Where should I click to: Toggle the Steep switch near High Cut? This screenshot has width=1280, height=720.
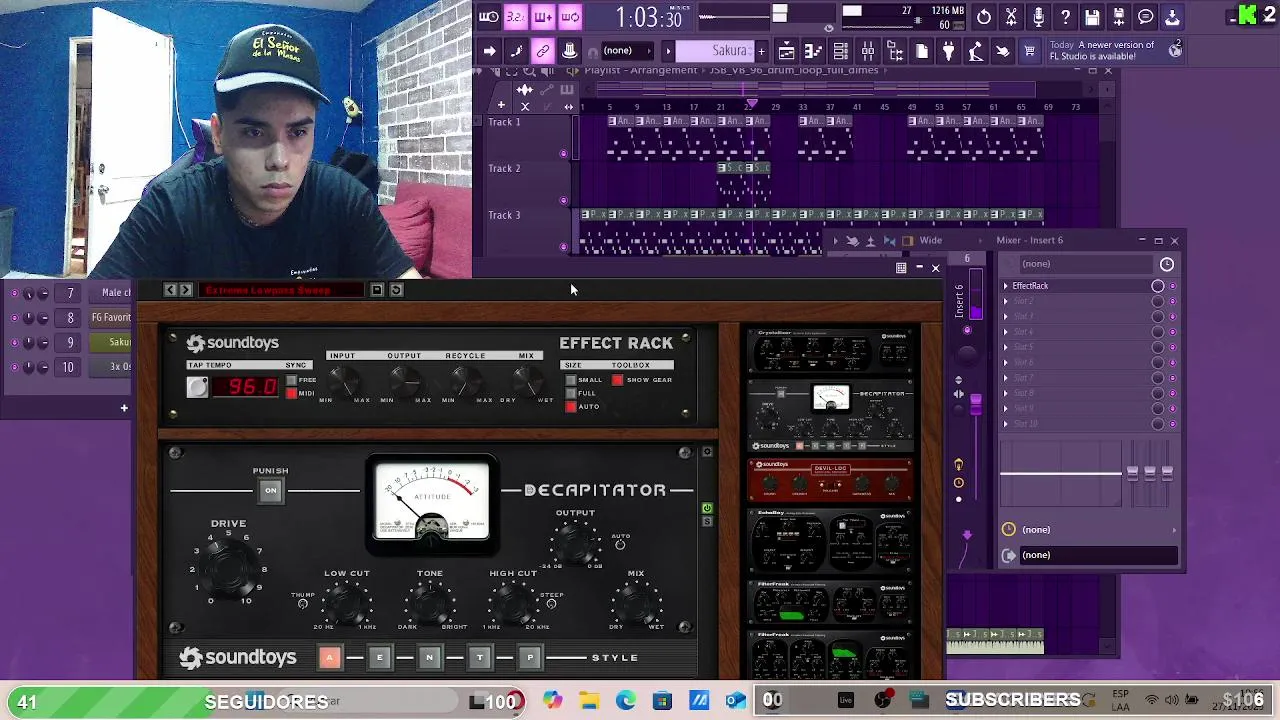551,604
